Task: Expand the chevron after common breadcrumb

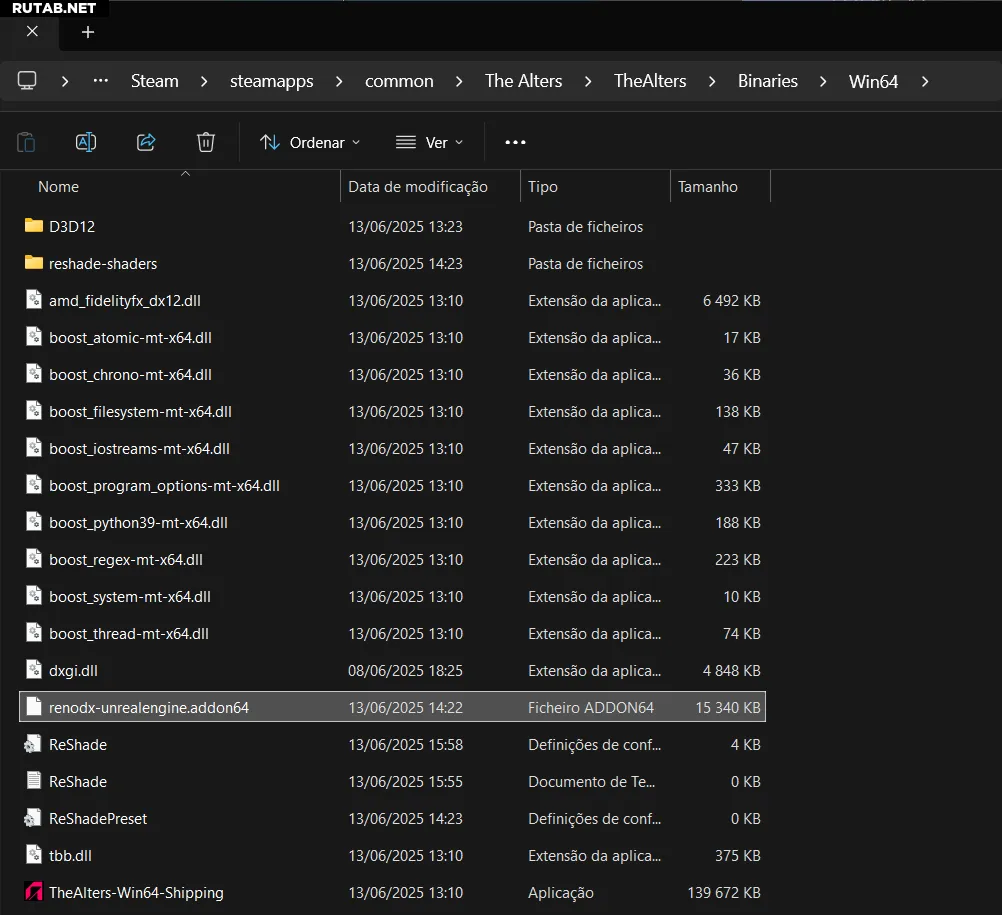Action: tap(459, 81)
